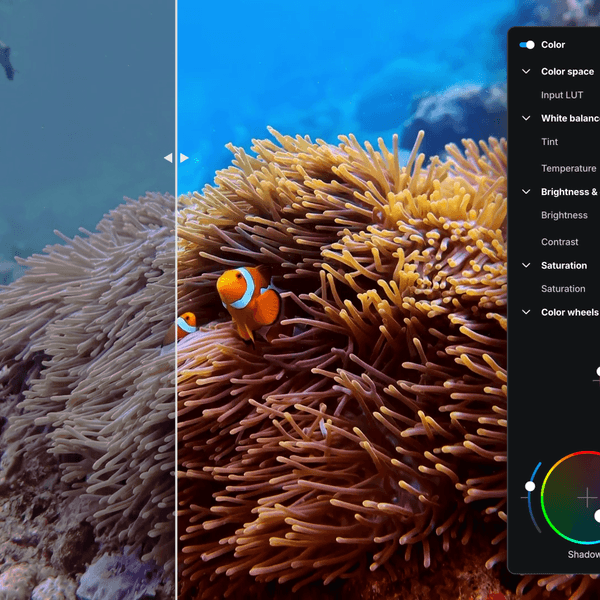Viewport: 600px width, 600px height.
Task: Click the large clownfish in preview
Action: click(x=249, y=302)
